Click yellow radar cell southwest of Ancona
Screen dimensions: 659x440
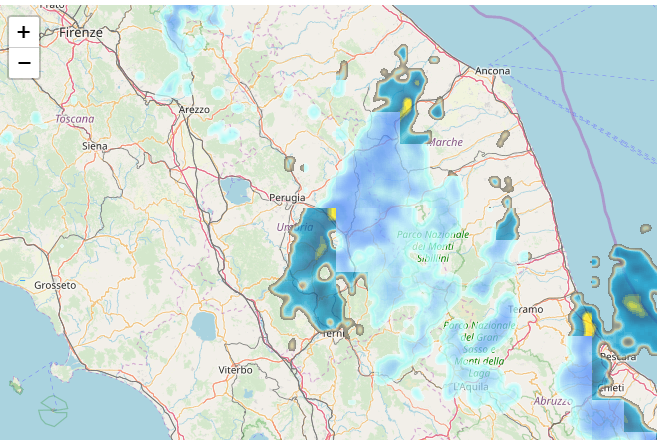click(407, 107)
